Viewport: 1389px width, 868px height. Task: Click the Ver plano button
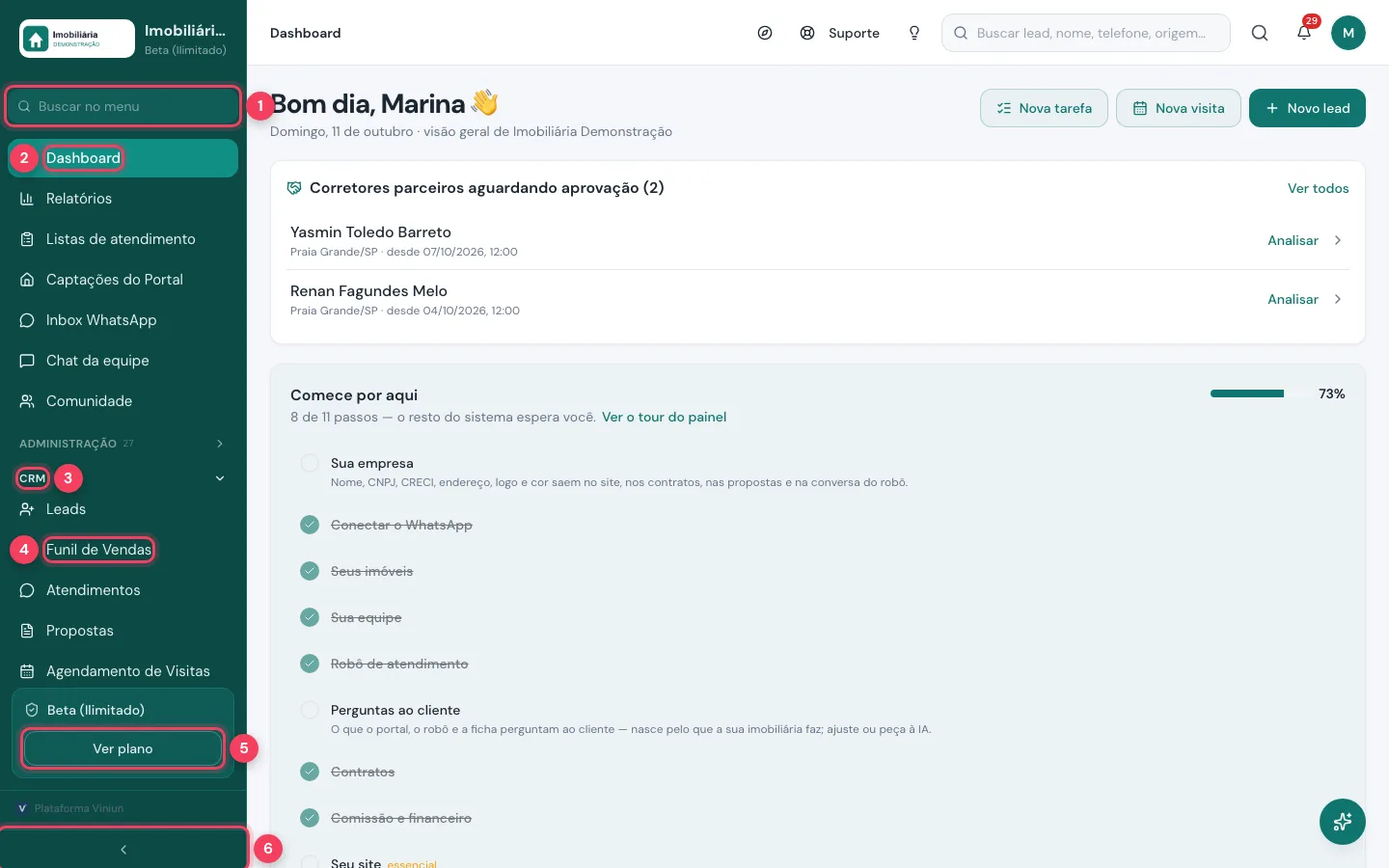point(123,748)
